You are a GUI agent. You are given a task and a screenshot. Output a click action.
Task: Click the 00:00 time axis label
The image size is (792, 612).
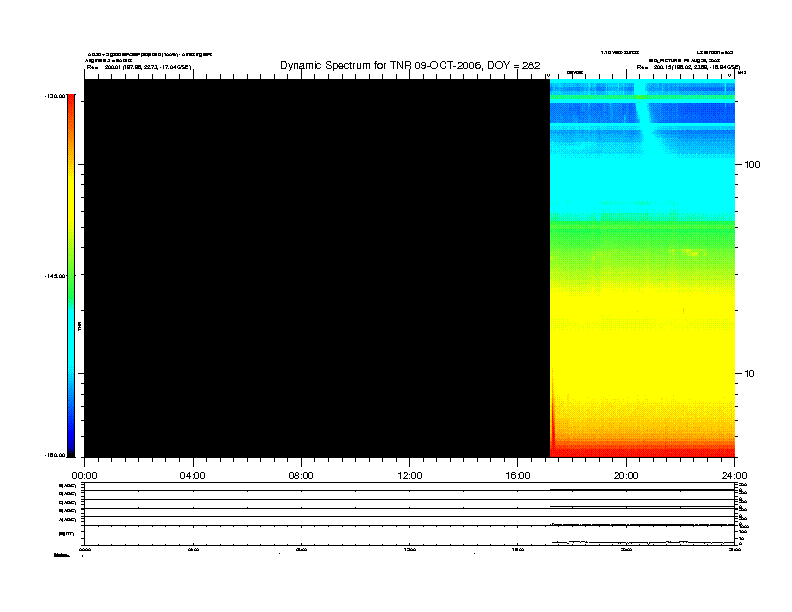(84, 476)
